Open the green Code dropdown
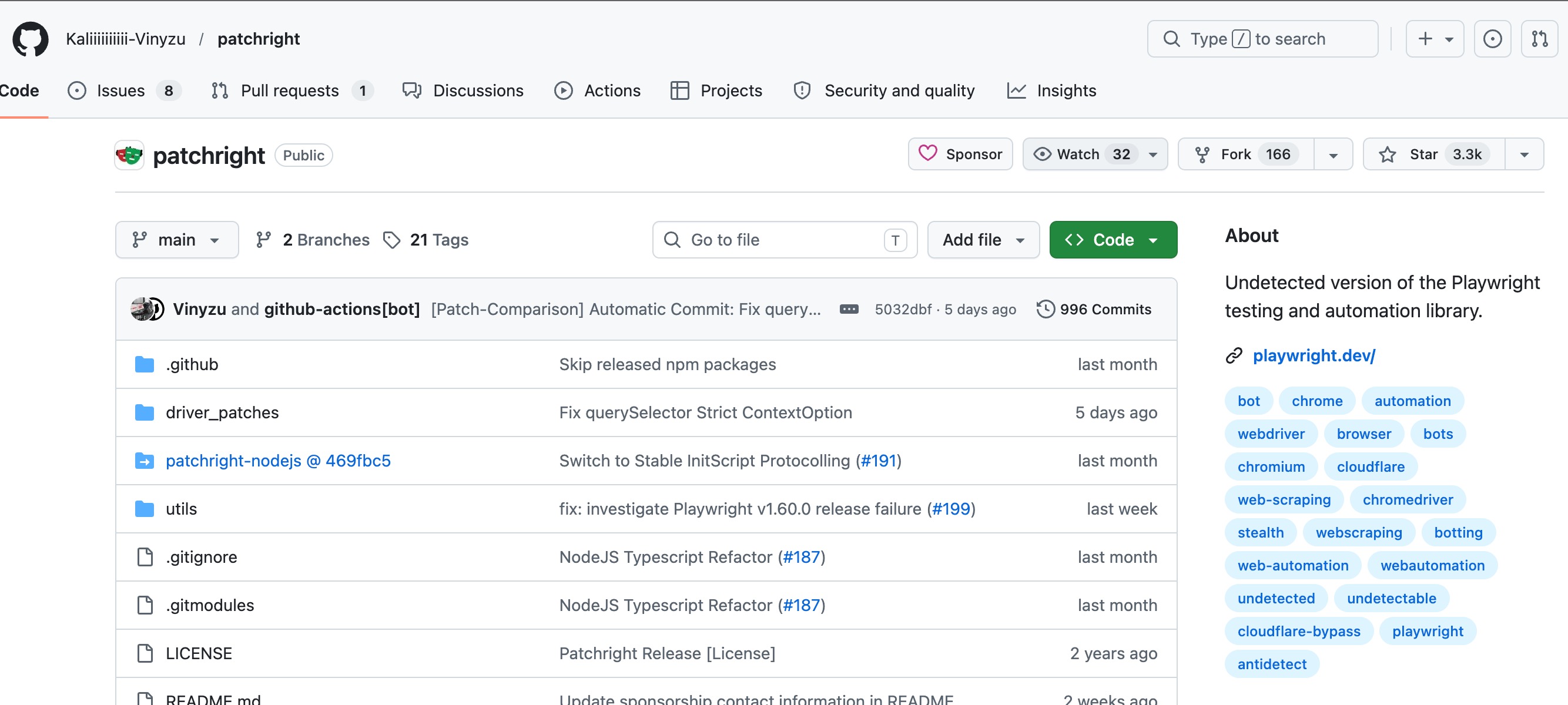Image resolution: width=1568 pixels, height=705 pixels. point(1113,240)
